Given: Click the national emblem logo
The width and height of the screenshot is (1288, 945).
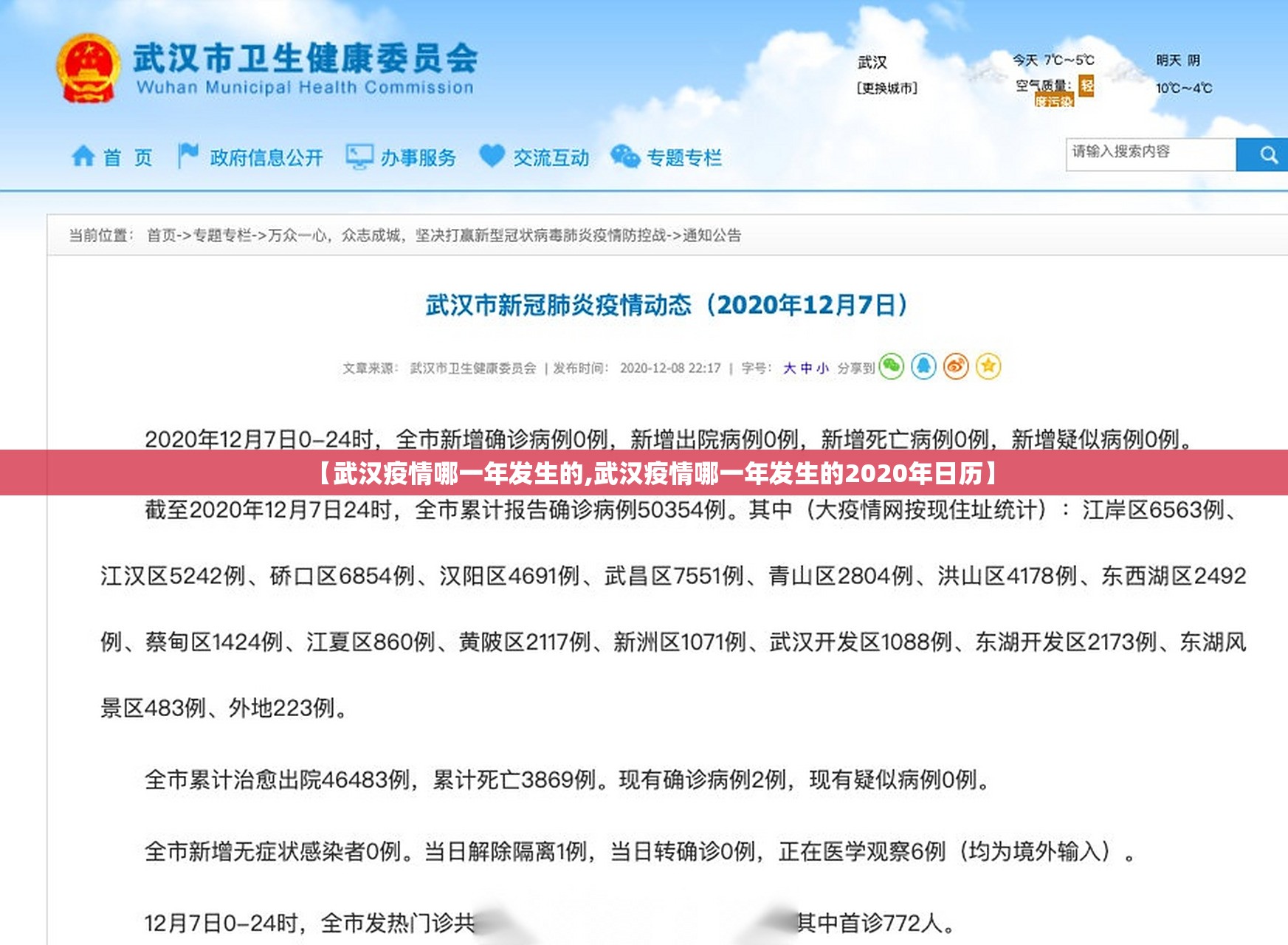Looking at the screenshot, I should point(88,69).
